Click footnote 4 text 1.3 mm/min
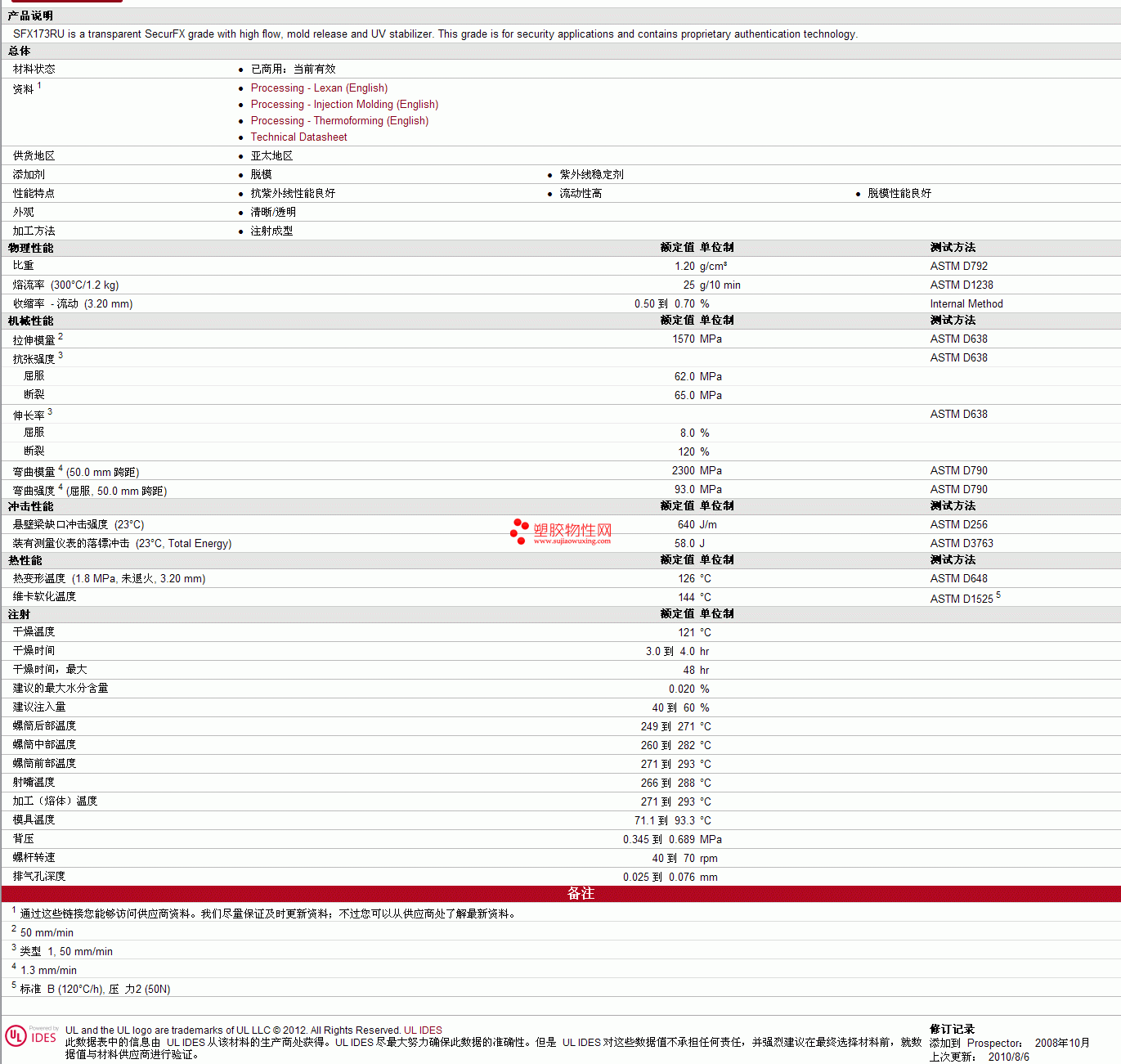The width and height of the screenshot is (1121, 1064). (48, 971)
